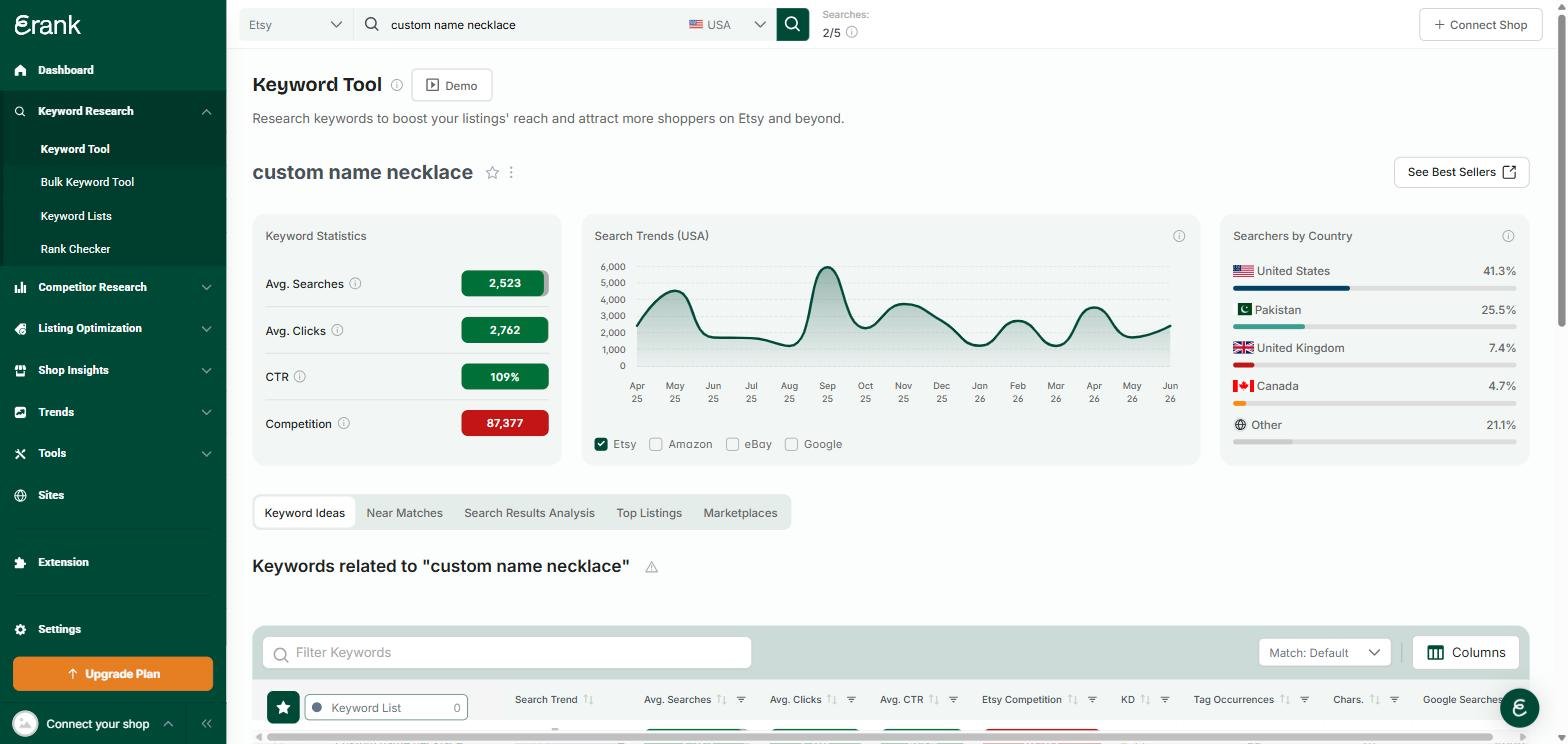Enable the Google trend checkbox
This screenshot has height=744, width=1568.
pos(791,444)
